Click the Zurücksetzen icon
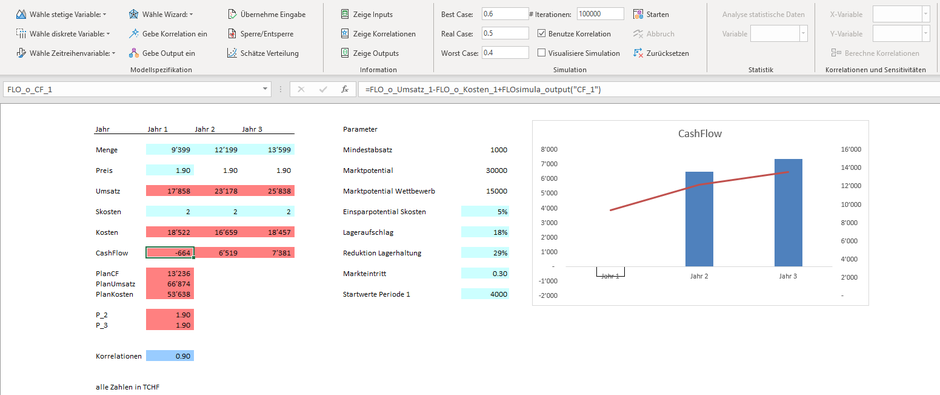Screen dimensions: 940x395 638,53
